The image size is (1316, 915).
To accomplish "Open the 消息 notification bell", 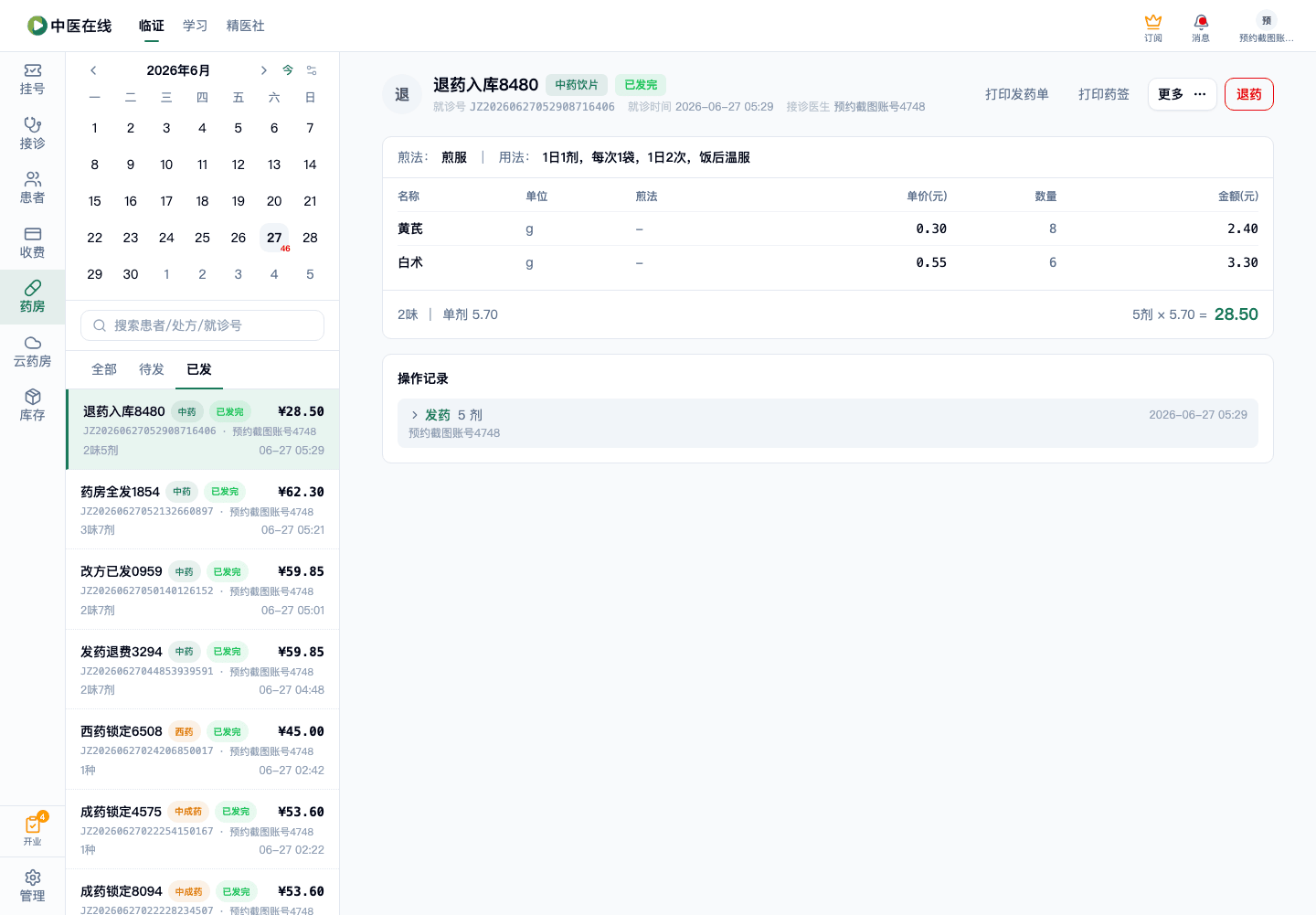I will 1201,27.
